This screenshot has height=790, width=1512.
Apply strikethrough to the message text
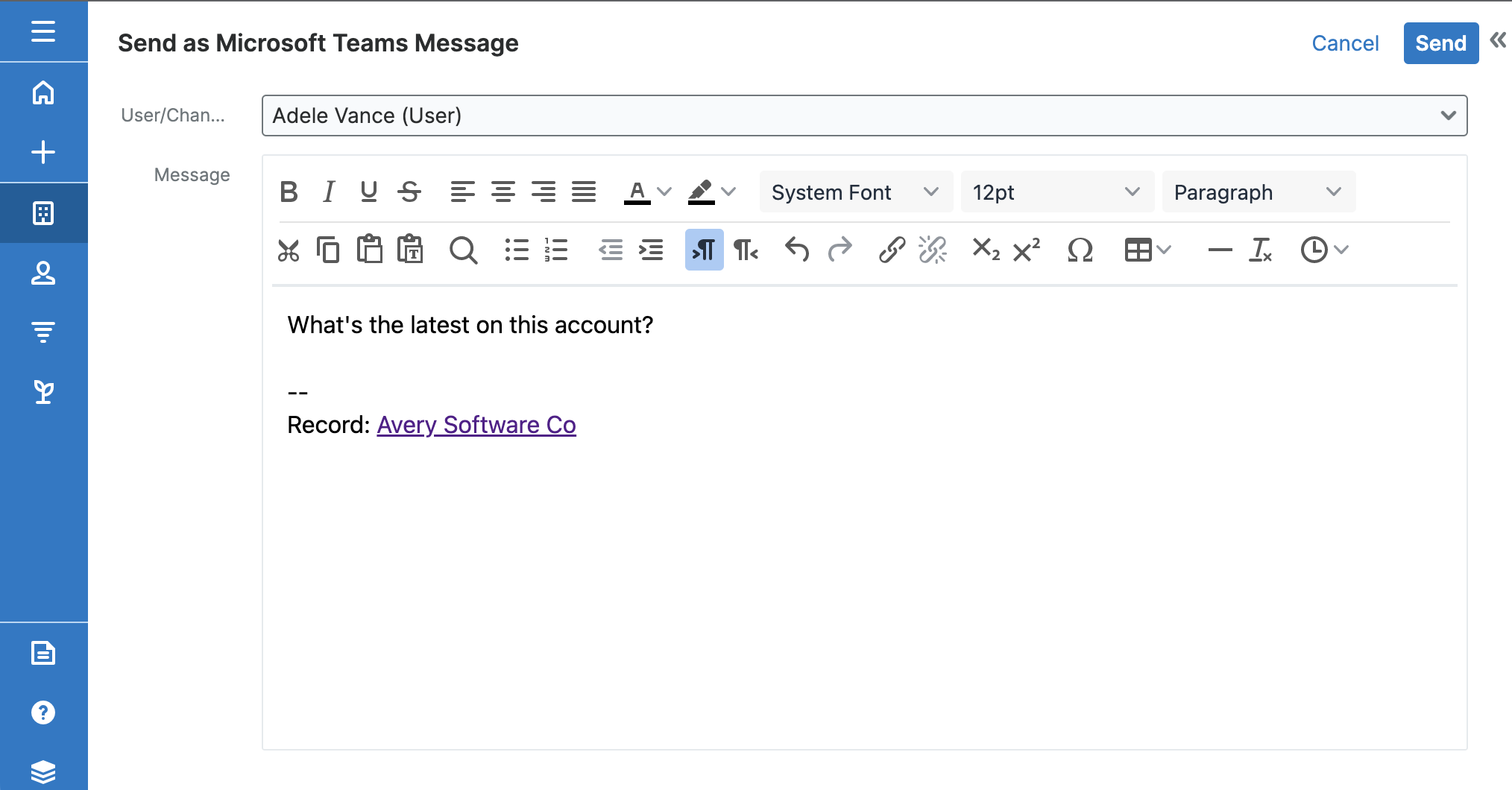pyautogui.click(x=409, y=192)
